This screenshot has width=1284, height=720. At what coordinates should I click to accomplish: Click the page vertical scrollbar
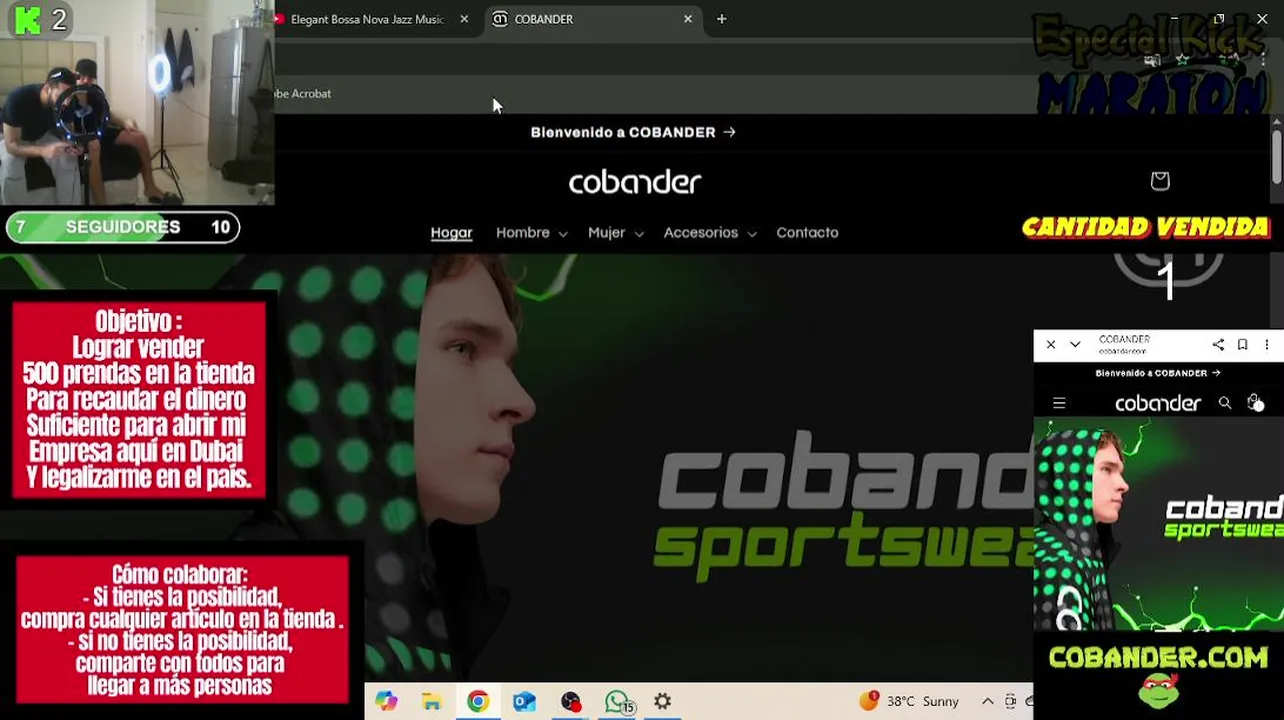click(1276, 158)
